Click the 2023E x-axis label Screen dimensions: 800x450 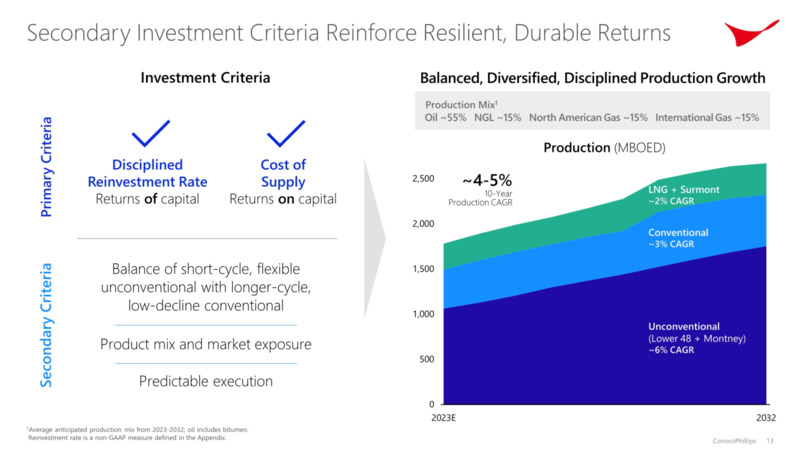point(443,418)
